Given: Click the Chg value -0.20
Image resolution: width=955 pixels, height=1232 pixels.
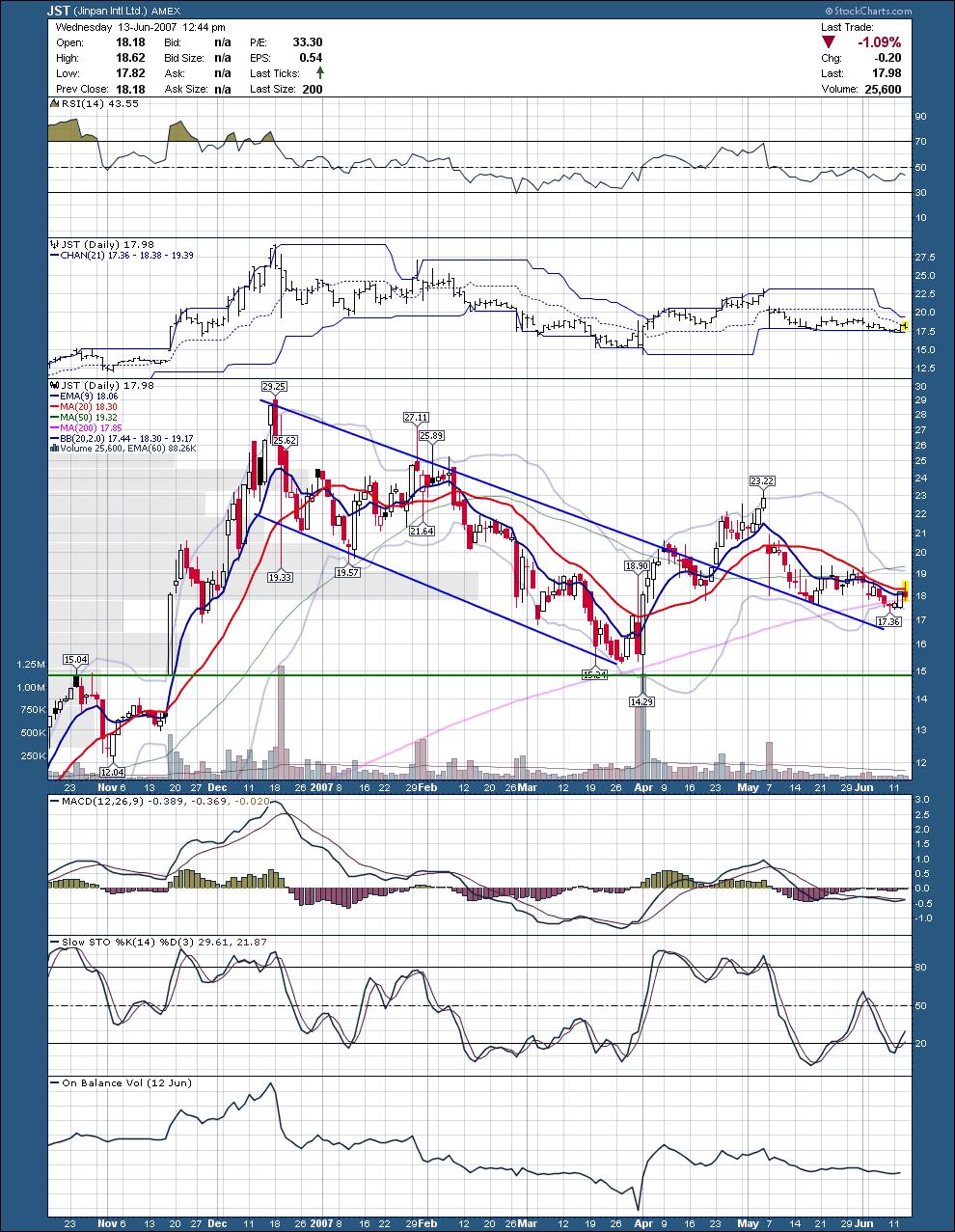Looking at the screenshot, I should tap(887, 58).
